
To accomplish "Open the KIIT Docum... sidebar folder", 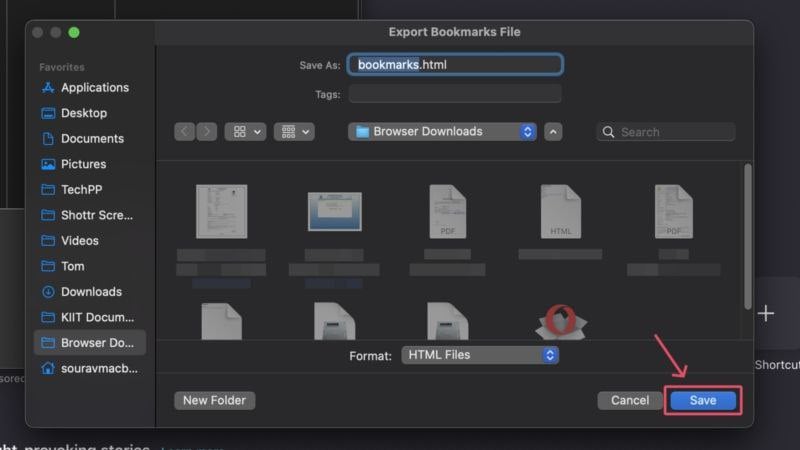I will click(90, 317).
